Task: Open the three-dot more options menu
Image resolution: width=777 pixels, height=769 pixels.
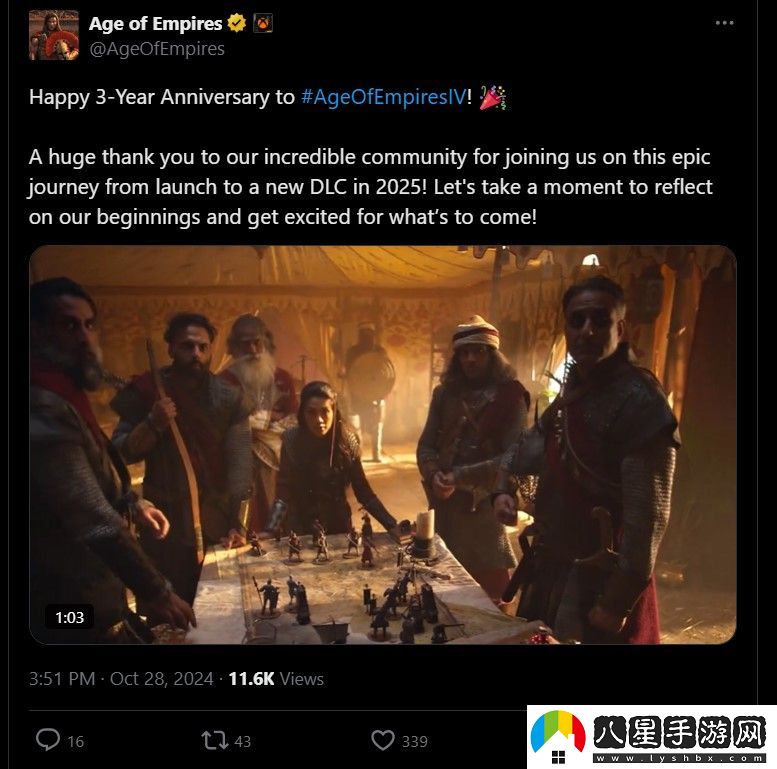Action: pos(724,23)
